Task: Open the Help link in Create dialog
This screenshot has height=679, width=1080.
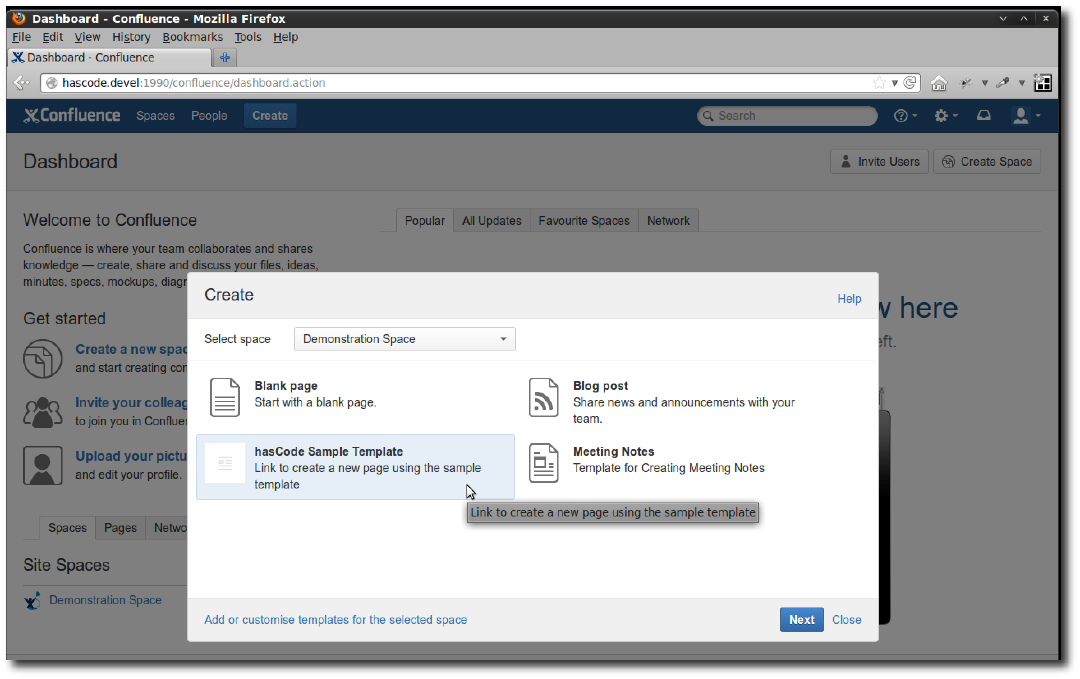Action: (x=849, y=298)
